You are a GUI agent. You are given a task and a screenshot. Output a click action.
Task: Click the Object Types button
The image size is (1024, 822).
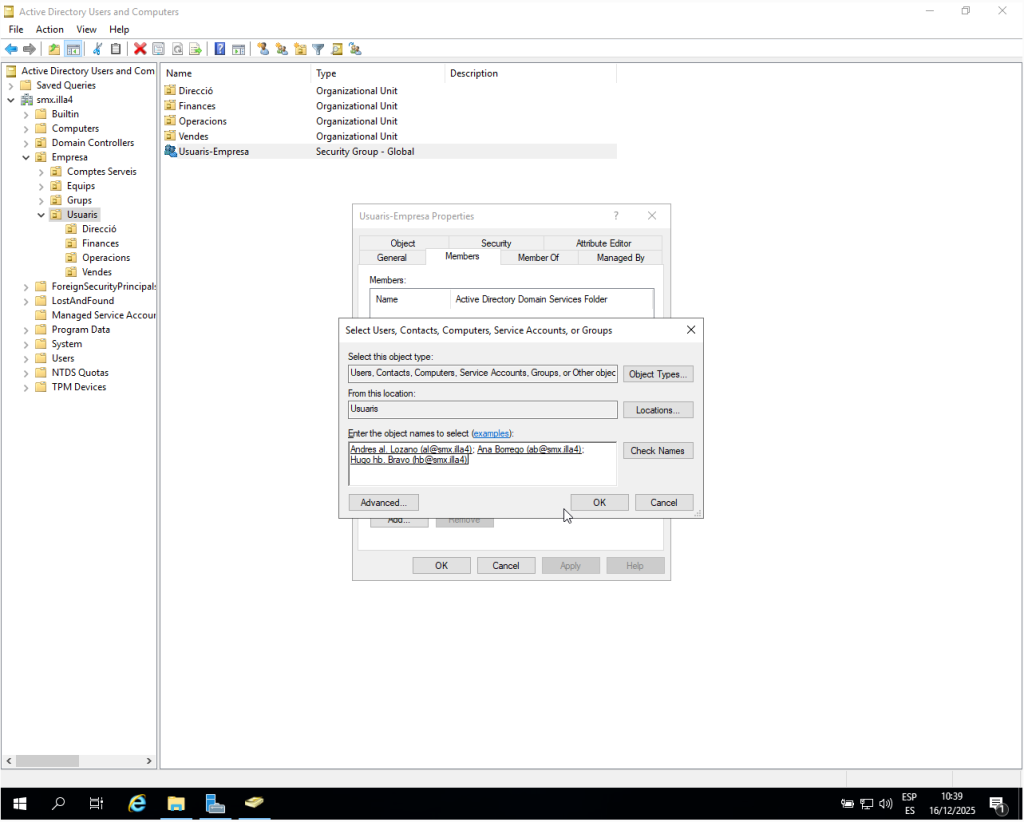click(657, 374)
